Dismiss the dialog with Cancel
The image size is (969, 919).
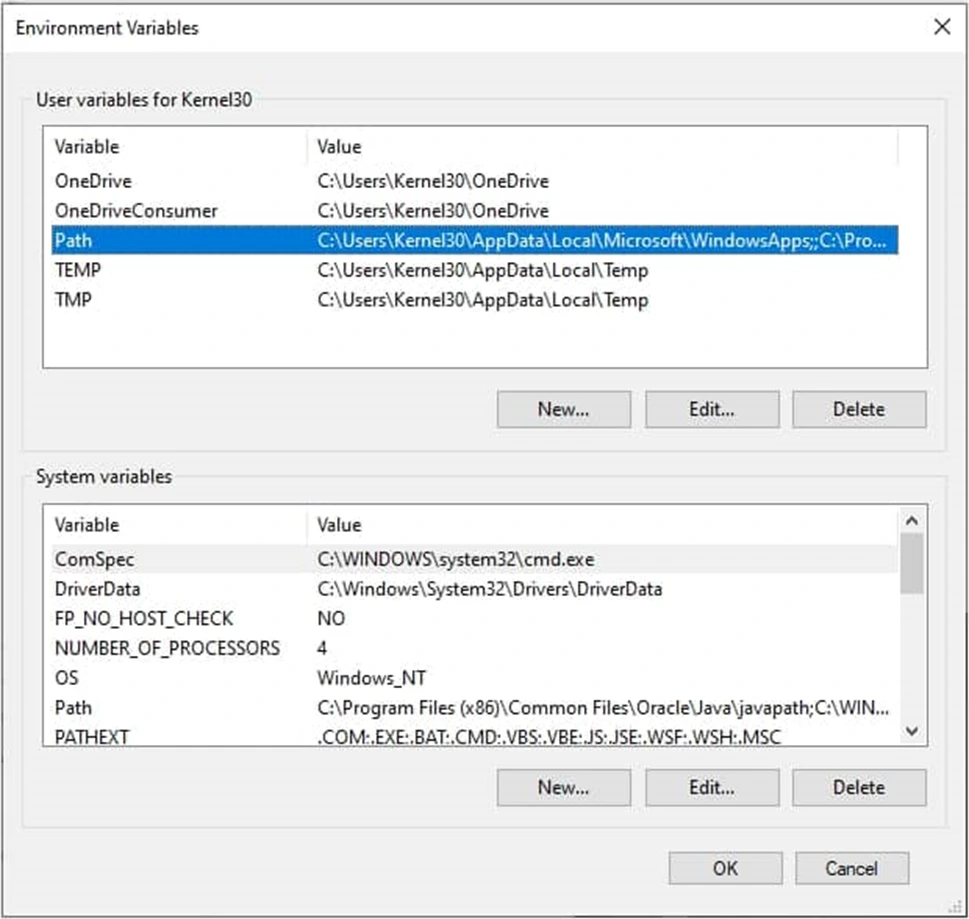(851, 868)
